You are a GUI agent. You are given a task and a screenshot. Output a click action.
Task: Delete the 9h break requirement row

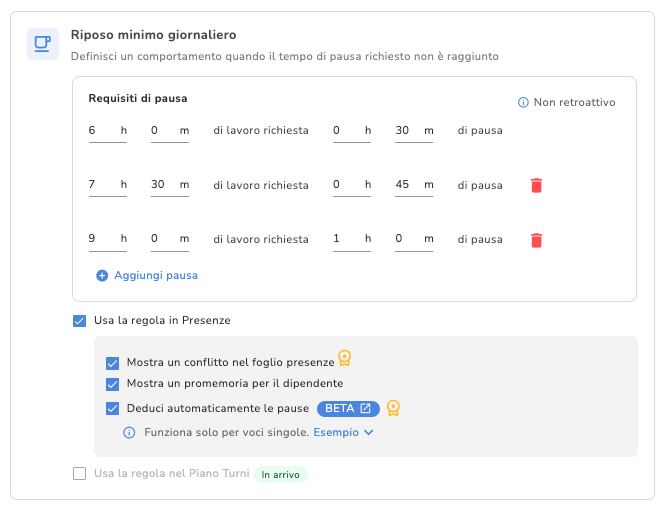(537, 240)
